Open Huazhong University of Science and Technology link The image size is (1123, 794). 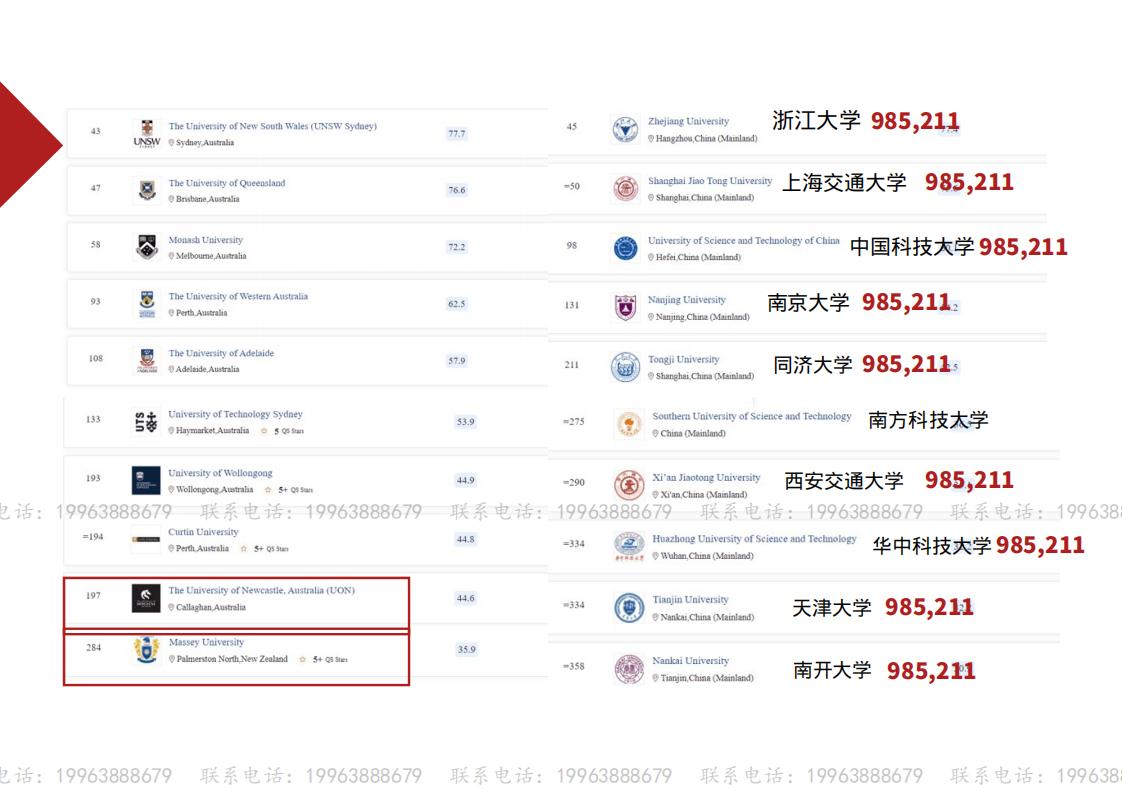754,539
